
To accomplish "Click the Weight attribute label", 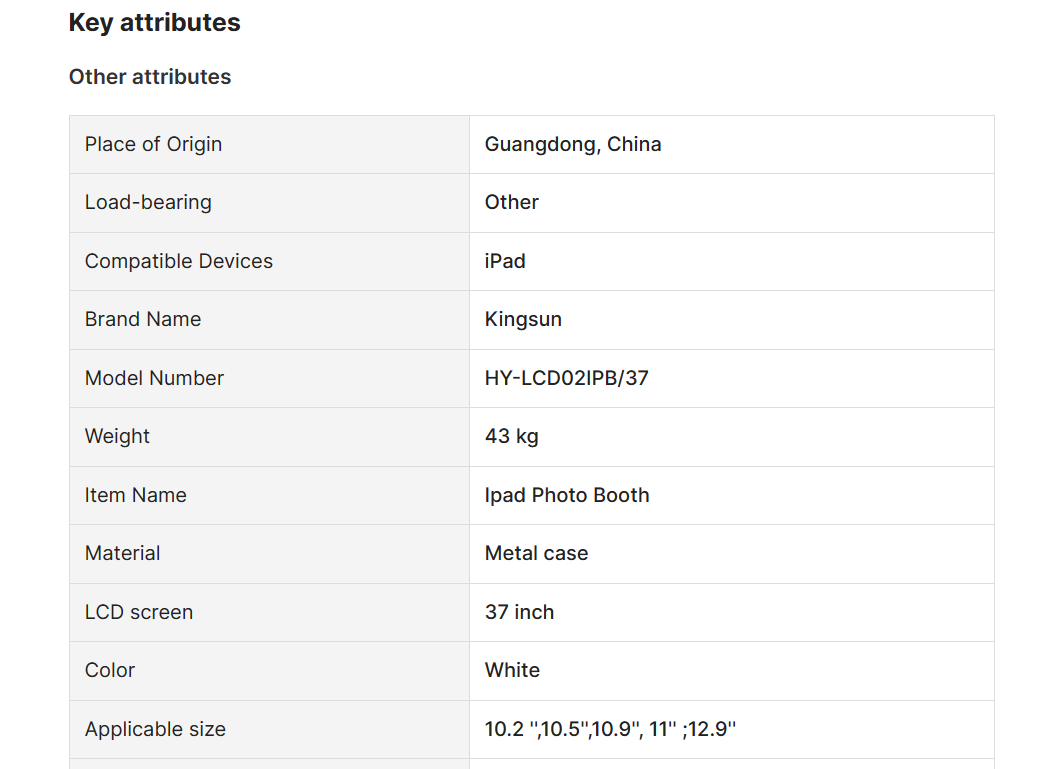I will tap(117, 436).
